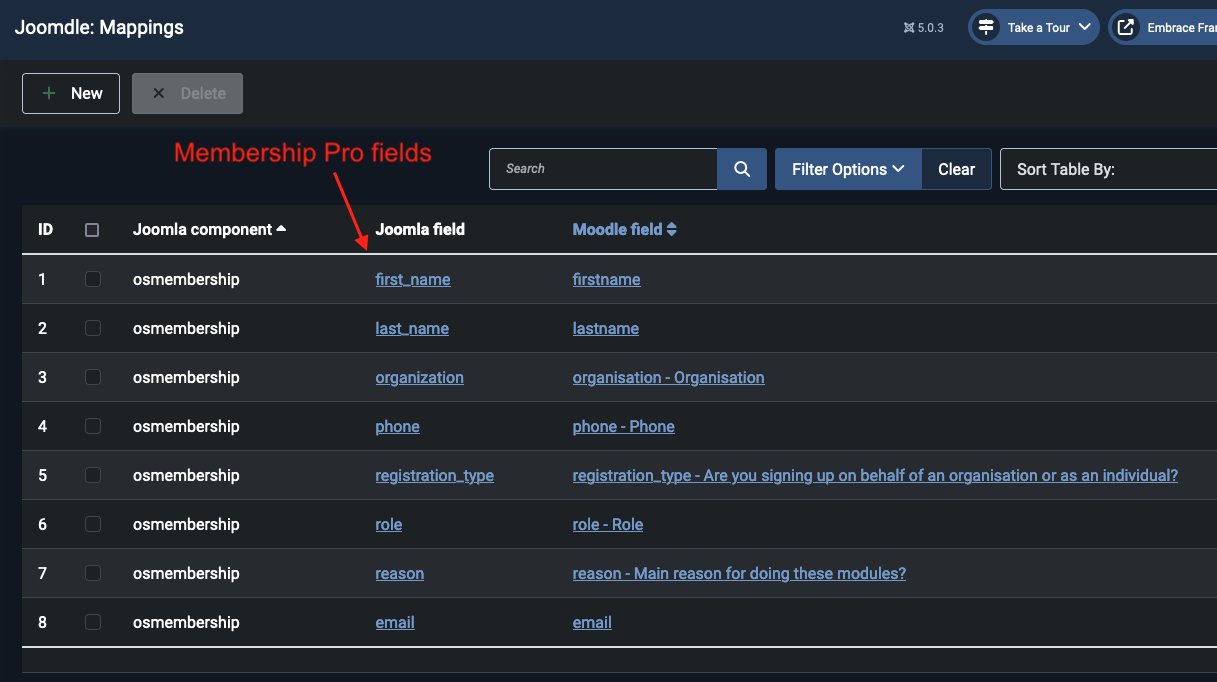Viewport: 1217px width, 682px height.
Task: Open the registration_type Joomla field link
Action: [434, 475]
